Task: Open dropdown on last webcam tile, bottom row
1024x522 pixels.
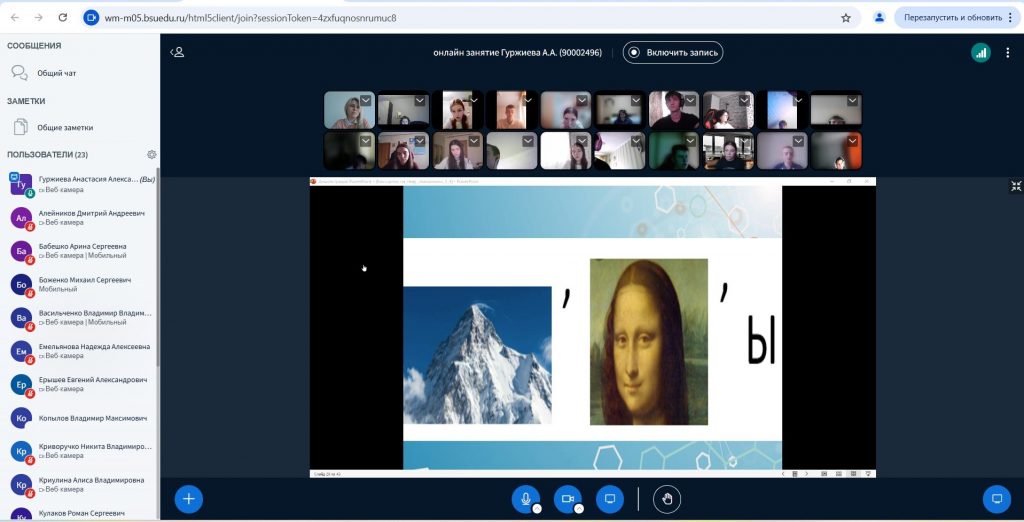Action: point(852,141)
